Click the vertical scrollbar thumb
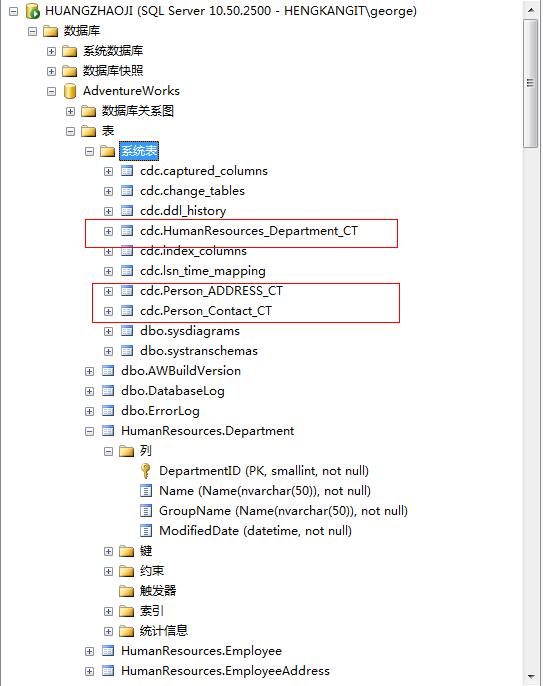 [x=531, y=83]
